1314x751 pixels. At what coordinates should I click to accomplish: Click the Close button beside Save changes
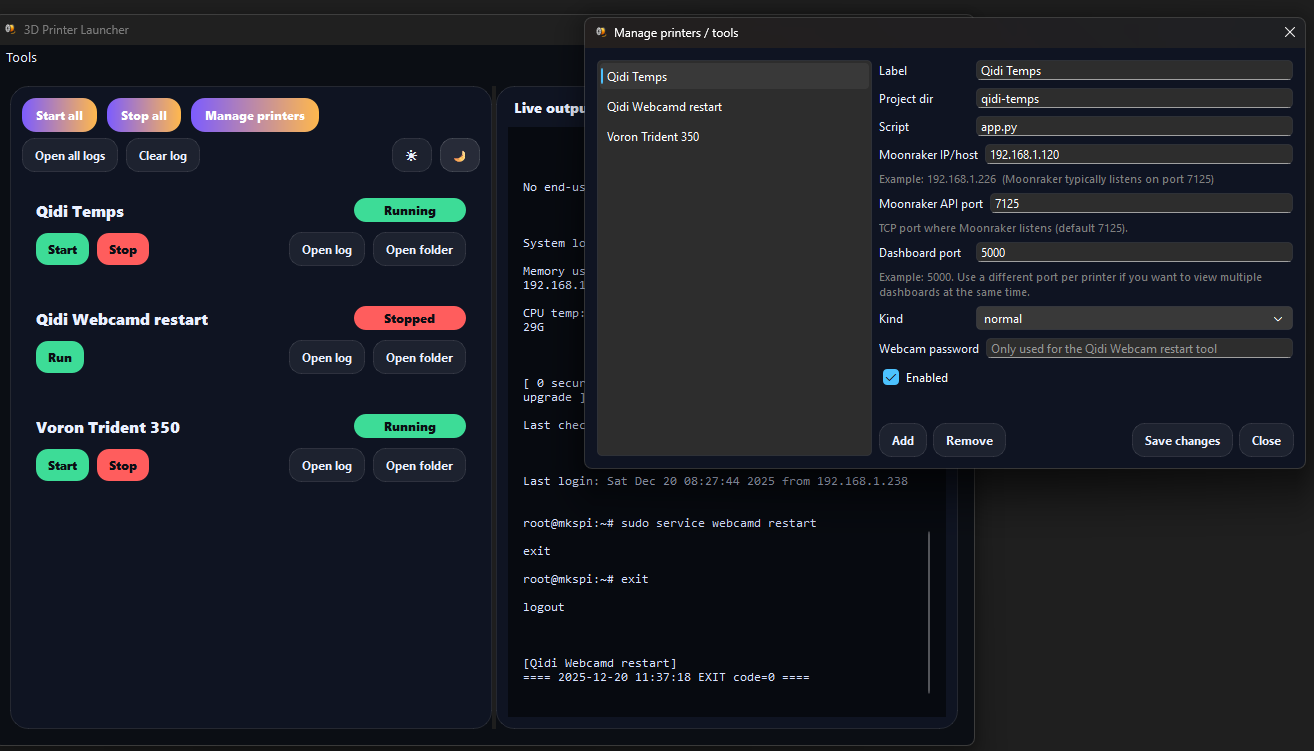(1266, 440)
